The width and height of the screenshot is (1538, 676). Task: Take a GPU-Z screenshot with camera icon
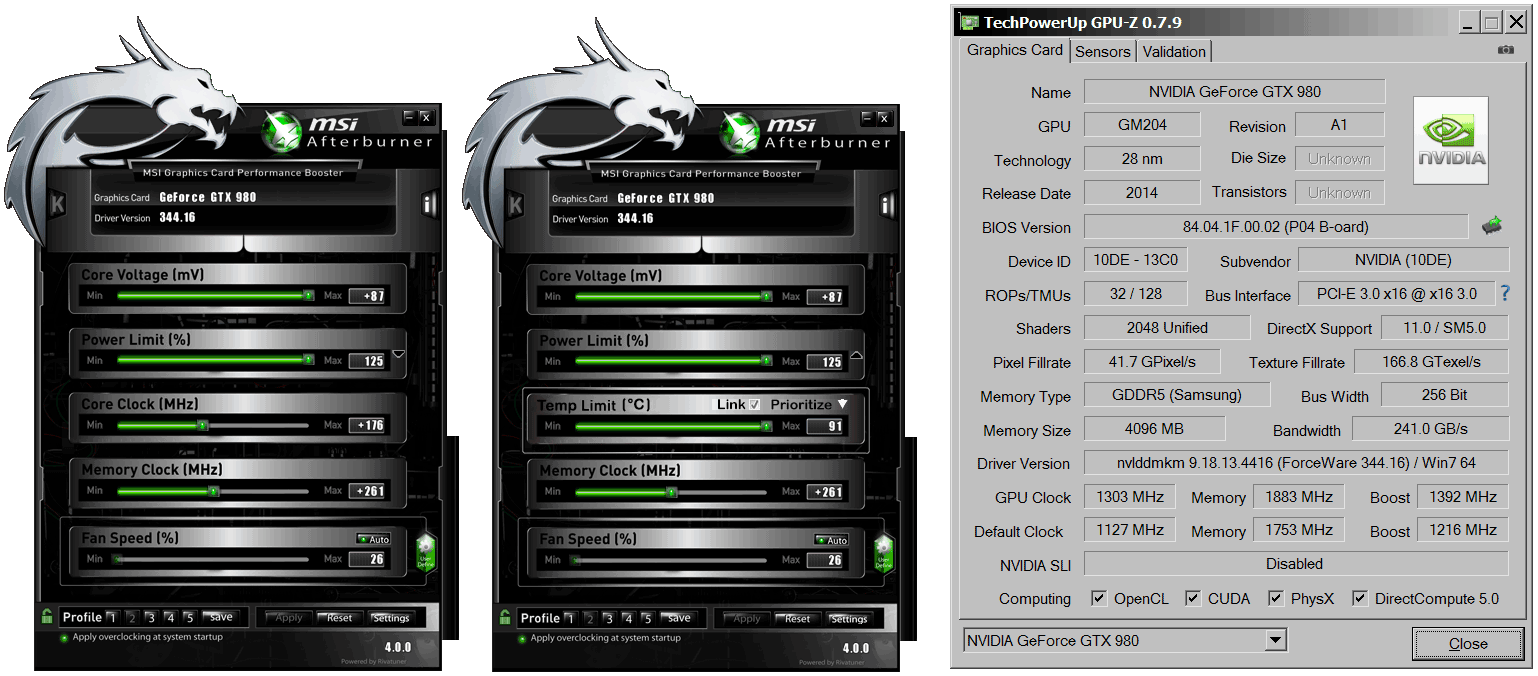[1505, 50]
